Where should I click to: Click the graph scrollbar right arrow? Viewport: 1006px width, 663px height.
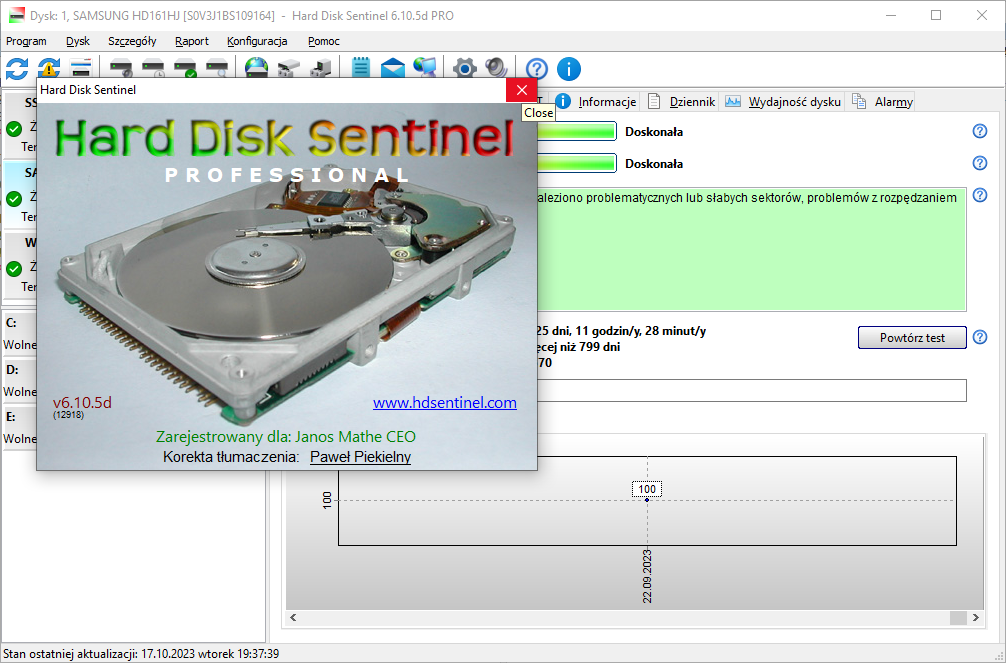[x=976, y=617]
